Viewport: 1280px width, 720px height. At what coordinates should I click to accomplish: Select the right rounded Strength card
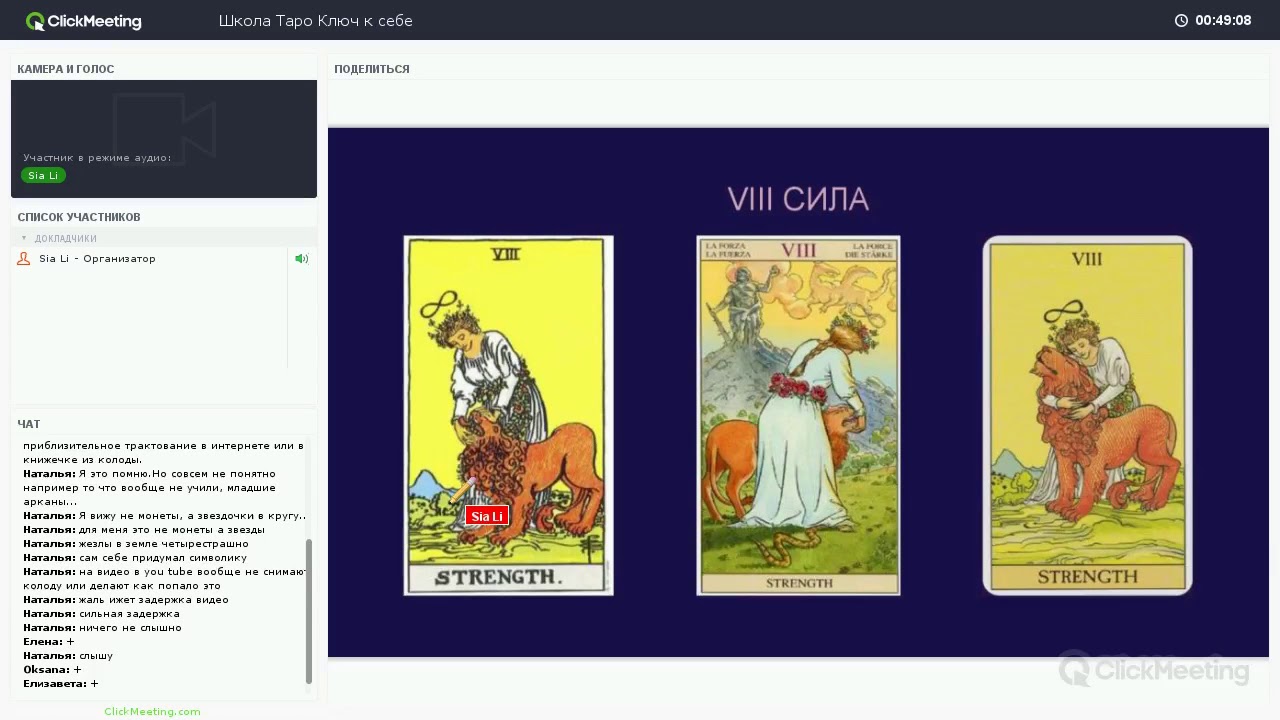(1087, 415)
